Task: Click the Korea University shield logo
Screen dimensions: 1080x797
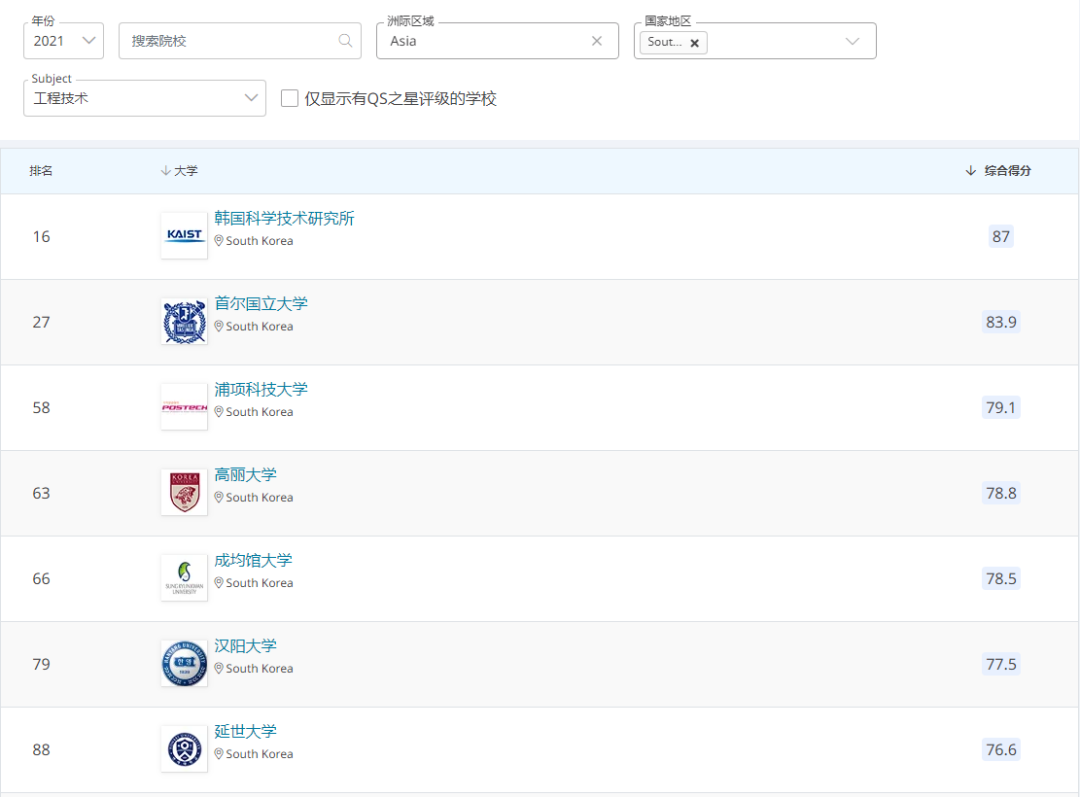Action: tap(184, 493)
